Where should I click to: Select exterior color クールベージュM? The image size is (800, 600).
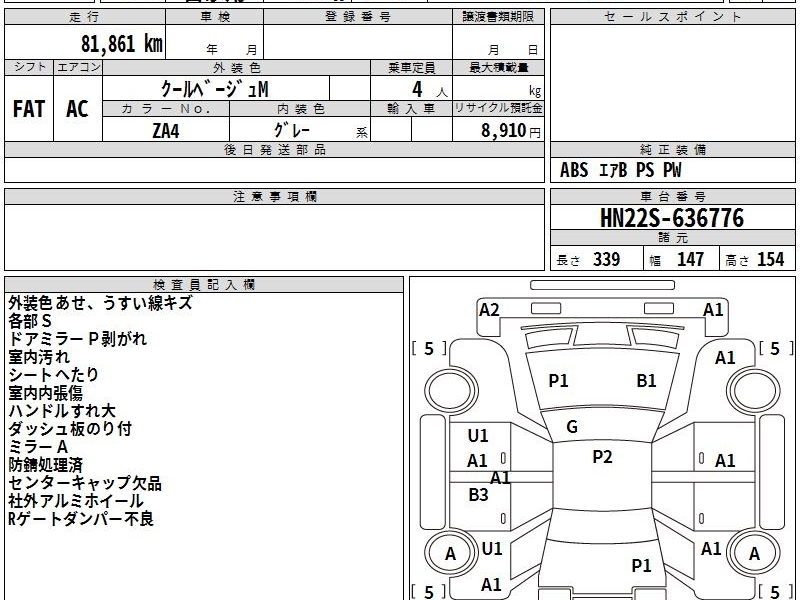[x=214, y=89]
